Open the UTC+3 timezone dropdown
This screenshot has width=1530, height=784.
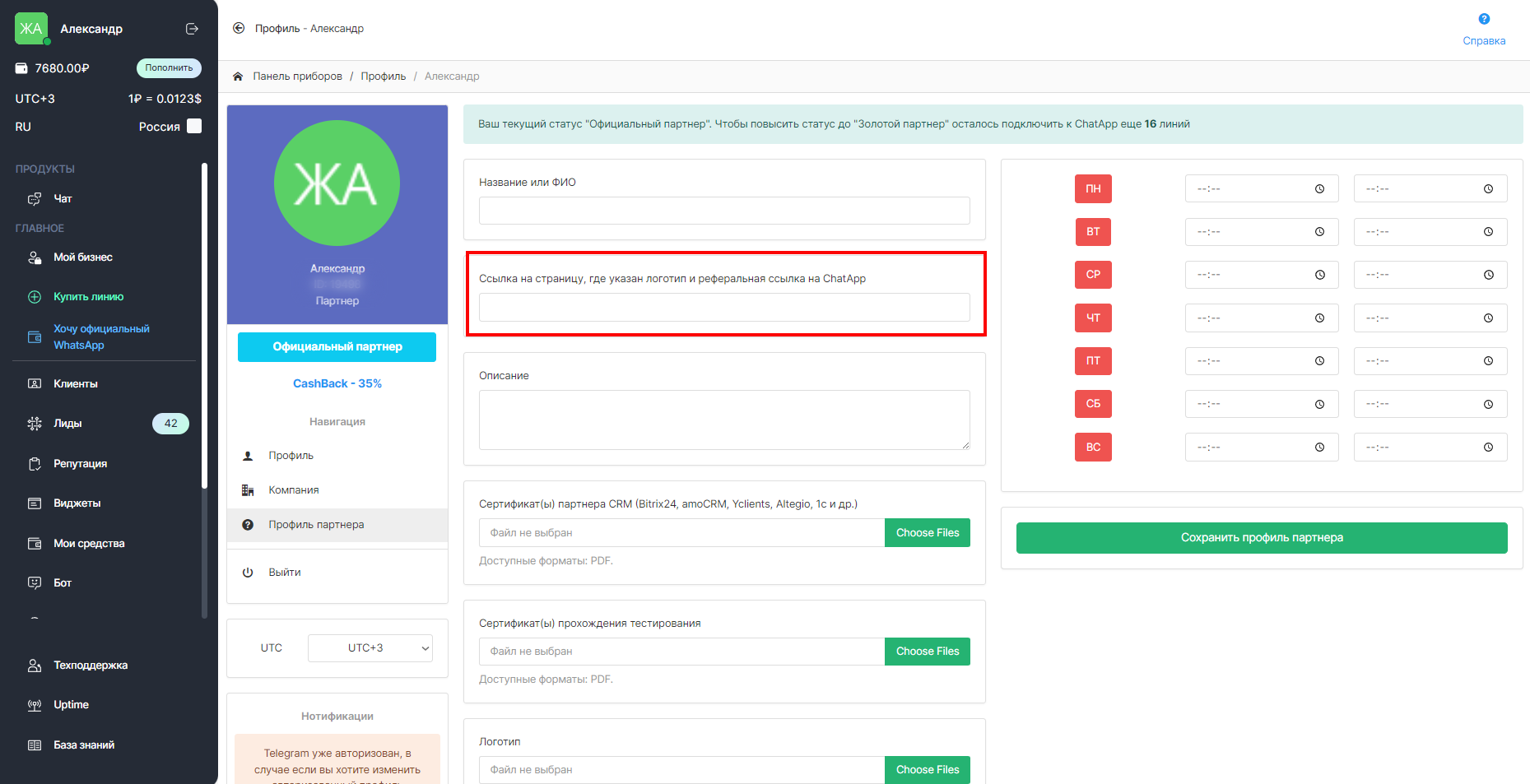click(x=370, y=648)
